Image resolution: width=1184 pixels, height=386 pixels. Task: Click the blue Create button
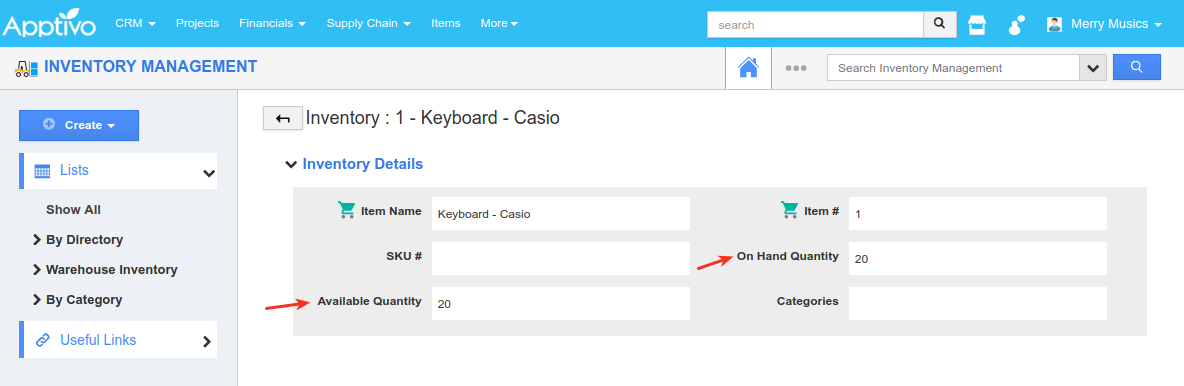click(x=79, y=125)
